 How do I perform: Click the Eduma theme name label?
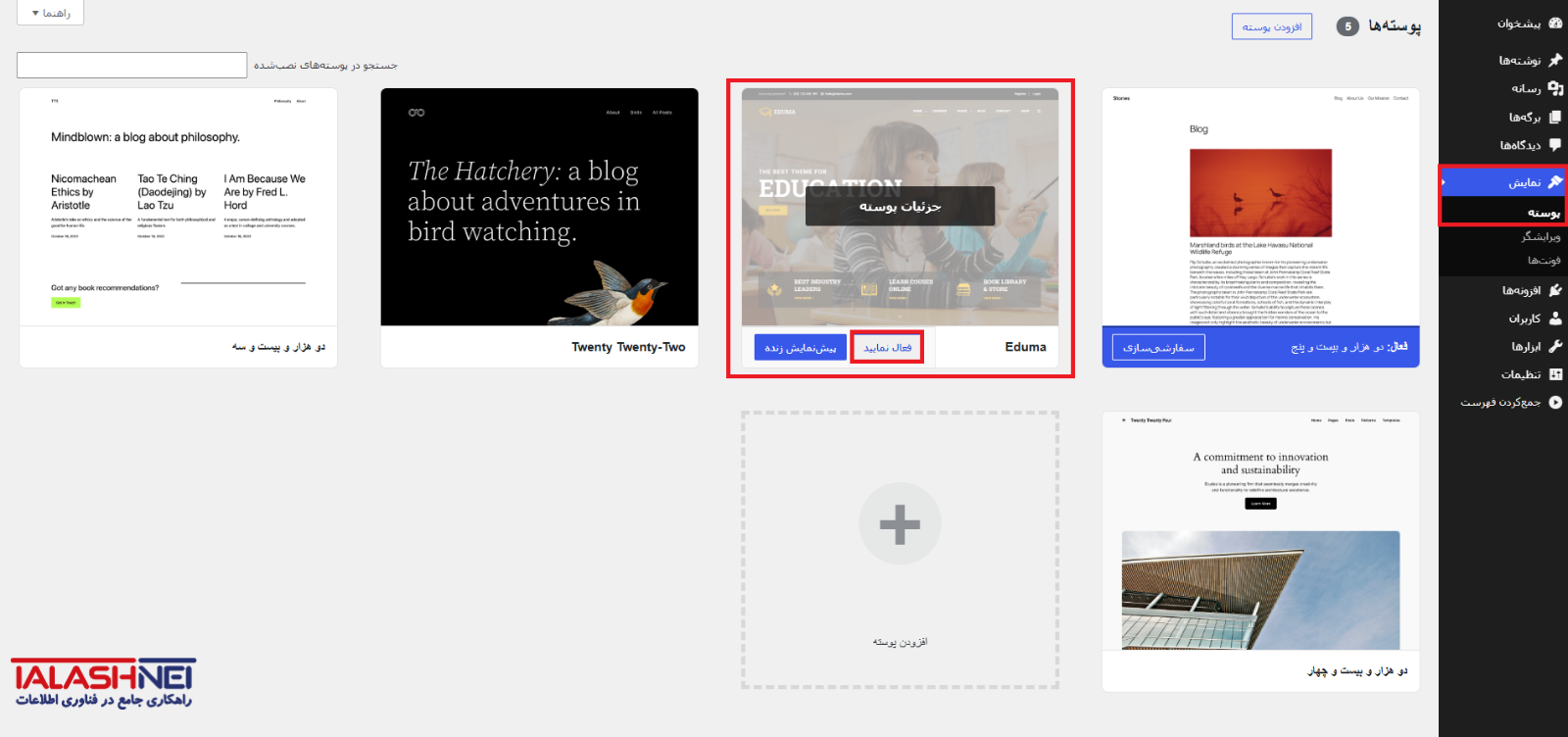[x=1025, y=347]
